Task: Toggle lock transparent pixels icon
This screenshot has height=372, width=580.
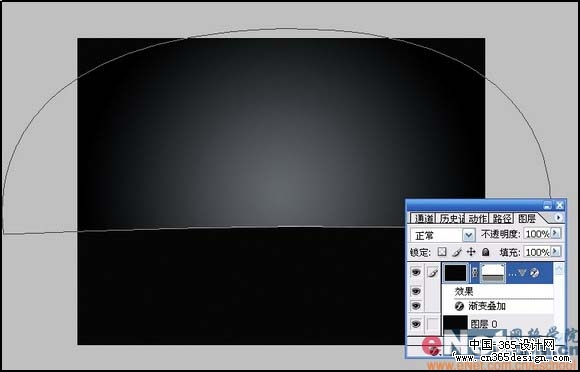Action: (442, 252)
